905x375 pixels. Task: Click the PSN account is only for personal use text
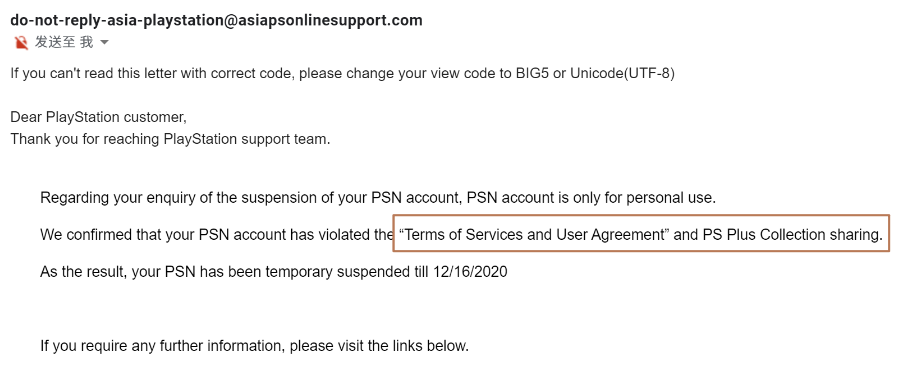click(591, 198)
